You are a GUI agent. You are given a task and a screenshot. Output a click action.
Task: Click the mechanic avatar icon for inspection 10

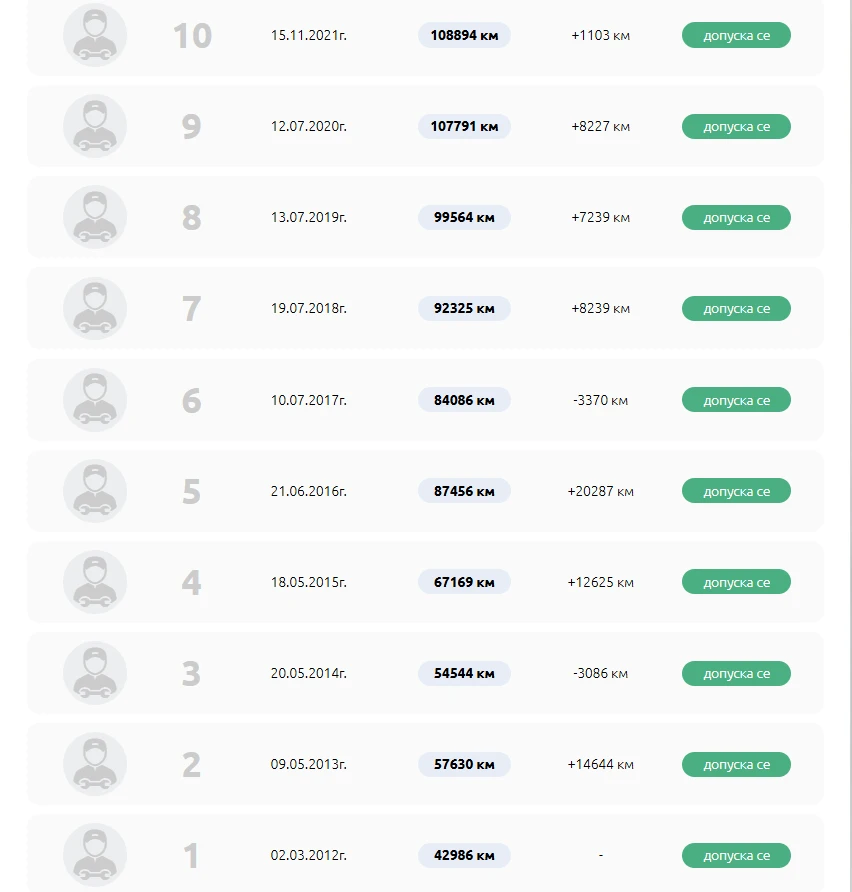(95, 35)
